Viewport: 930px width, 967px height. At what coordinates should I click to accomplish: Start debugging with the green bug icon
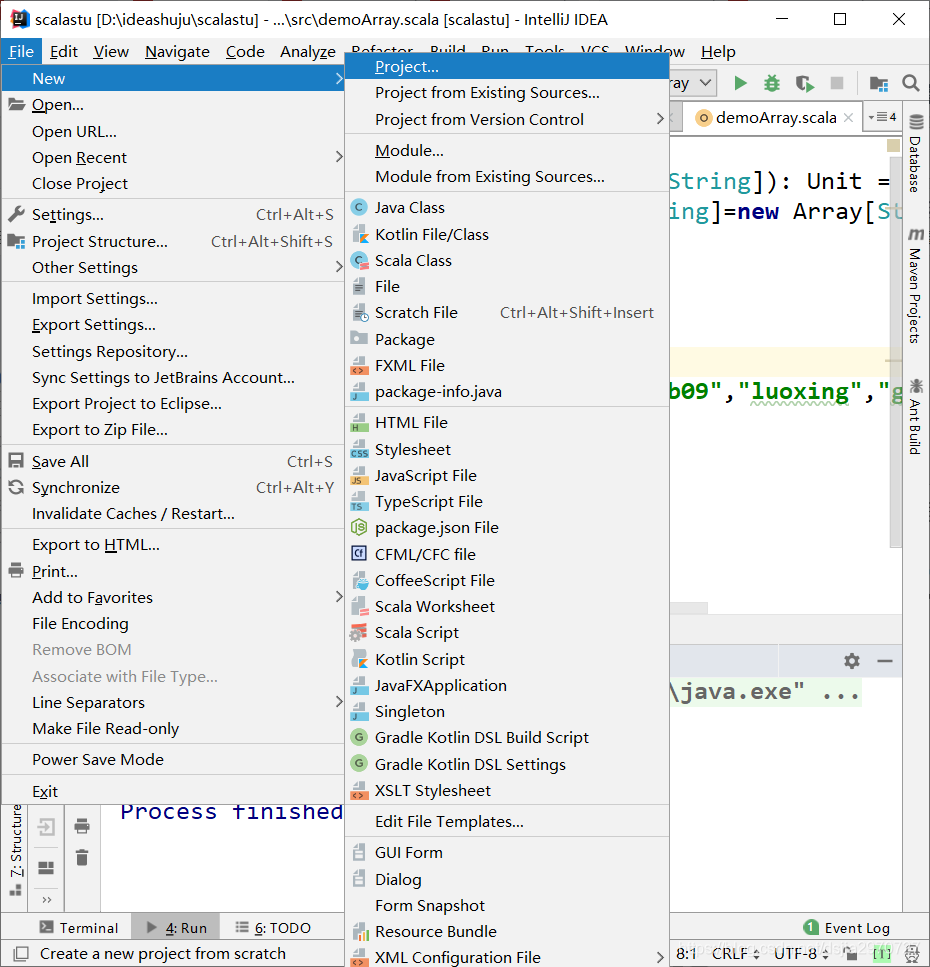pos(772,83)
